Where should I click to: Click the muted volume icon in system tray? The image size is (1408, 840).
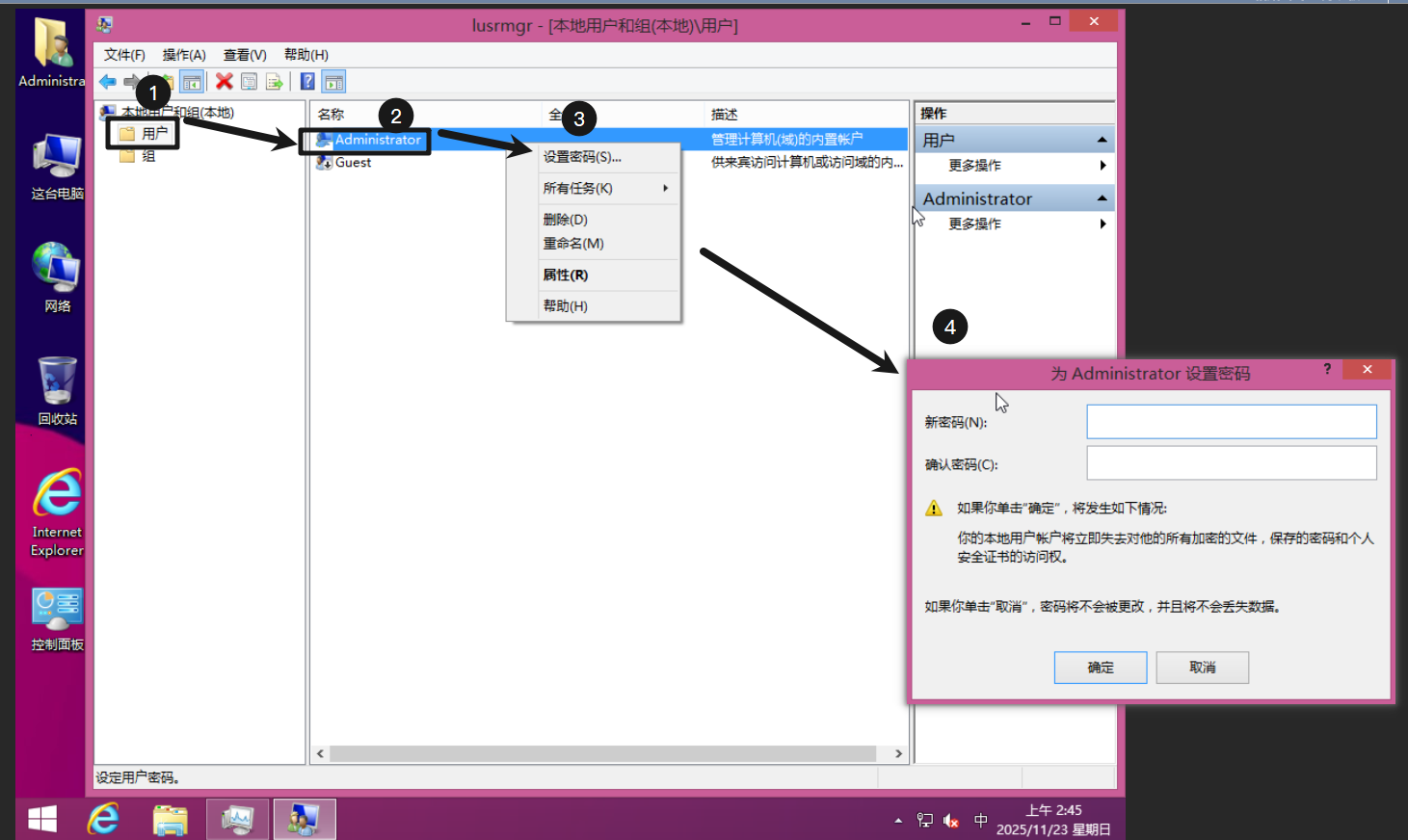[951, 821]
